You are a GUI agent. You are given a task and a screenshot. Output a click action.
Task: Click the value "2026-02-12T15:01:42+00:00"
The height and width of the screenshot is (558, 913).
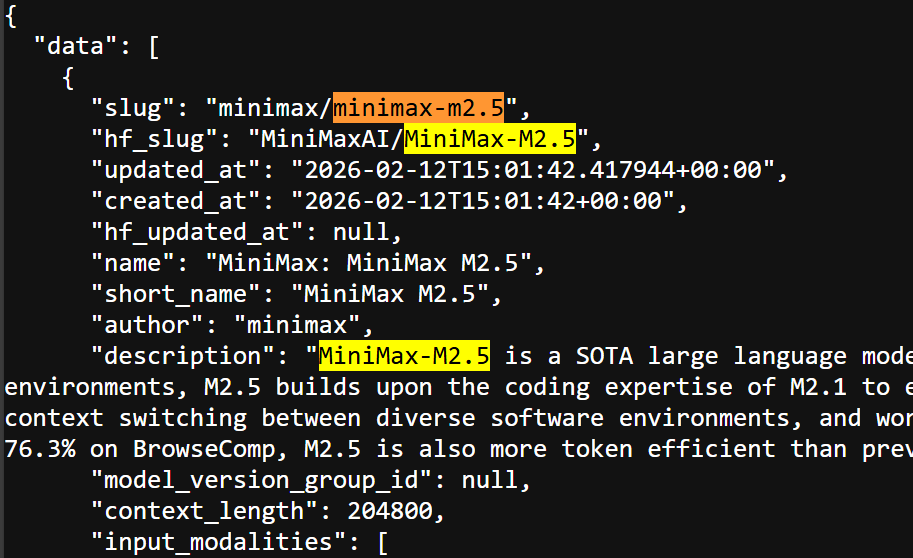click(483, 200)
